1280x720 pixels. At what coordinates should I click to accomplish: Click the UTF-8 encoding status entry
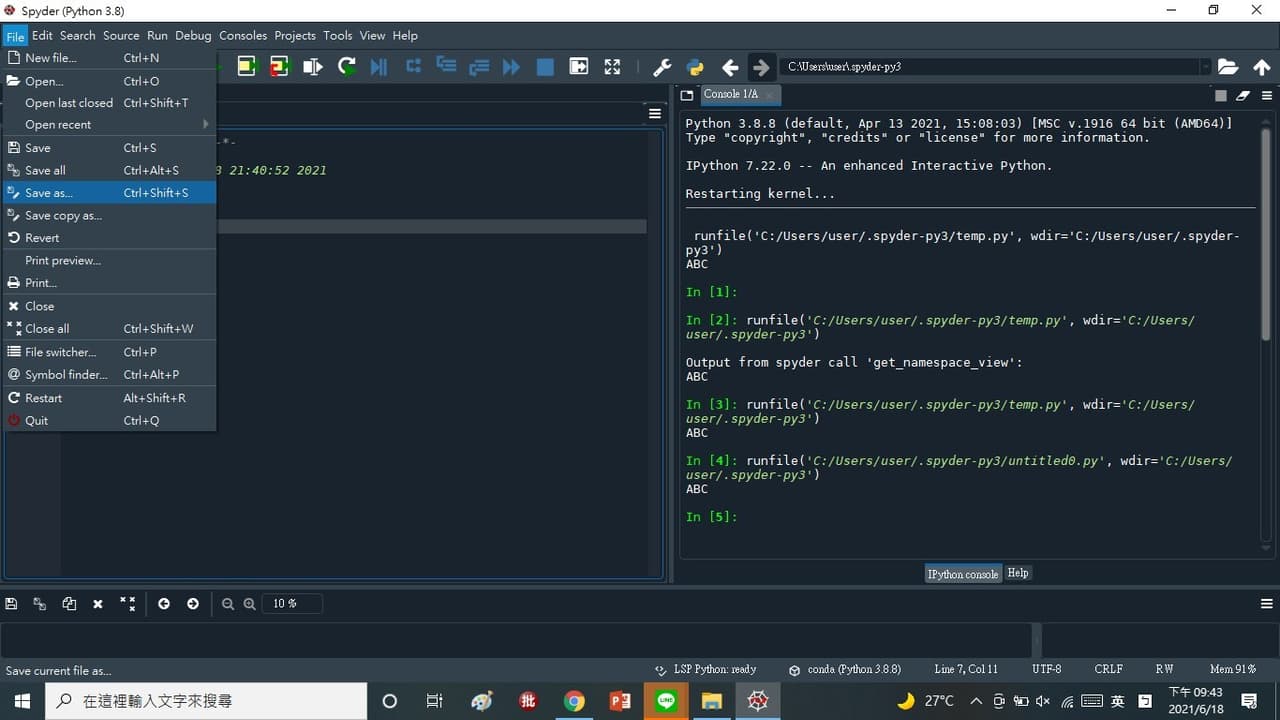click(x=1047, y=670)
